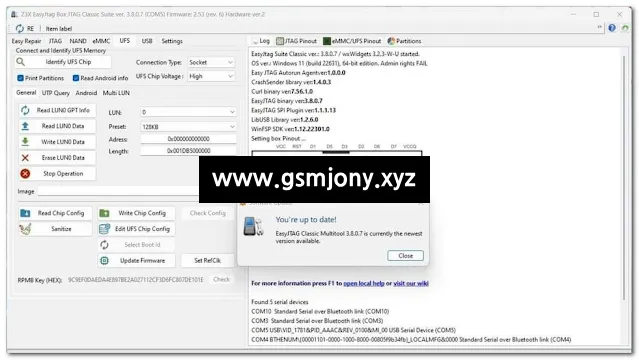Select the UFS tab
The height and width of the screenshot is (360, 639).
[125, 41]
